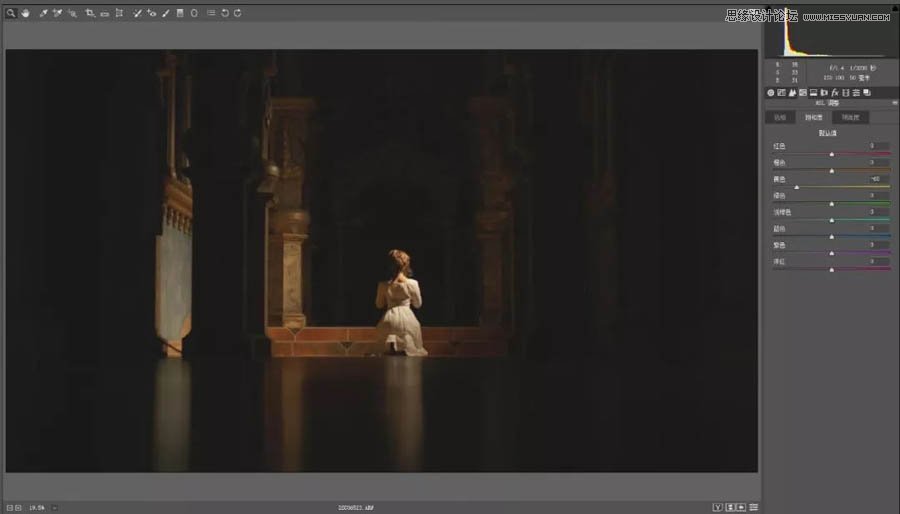
Task: Select the Crop tool
Action: [x=90, y=13]
